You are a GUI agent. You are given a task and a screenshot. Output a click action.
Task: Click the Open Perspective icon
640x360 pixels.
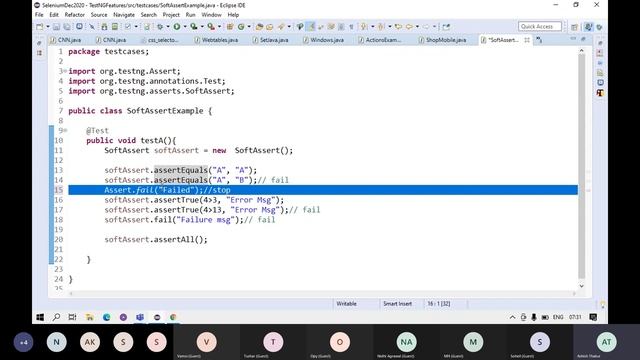pos(574,27)
